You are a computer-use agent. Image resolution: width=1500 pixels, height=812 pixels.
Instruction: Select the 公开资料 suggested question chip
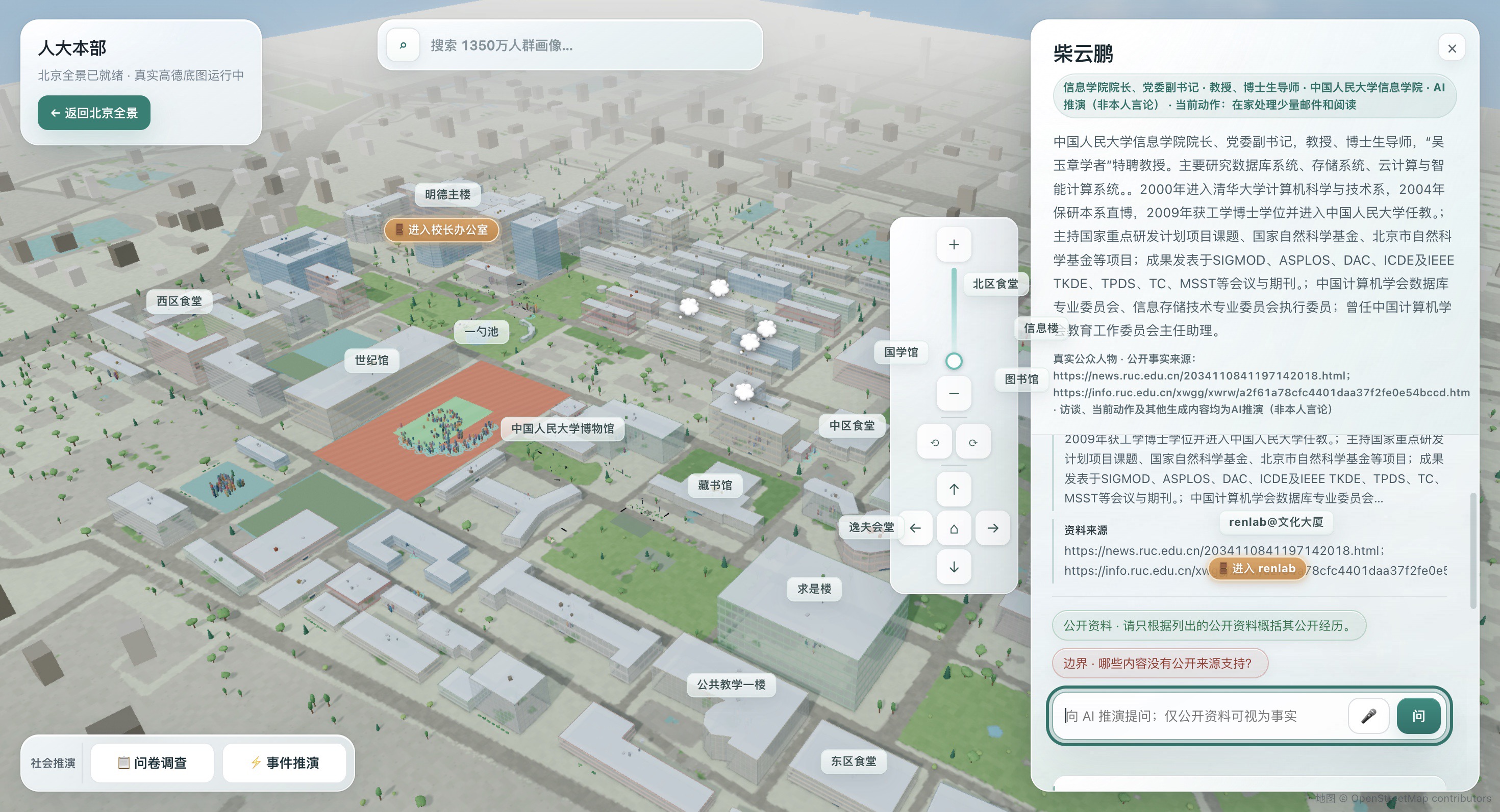tap(1209, 625)
